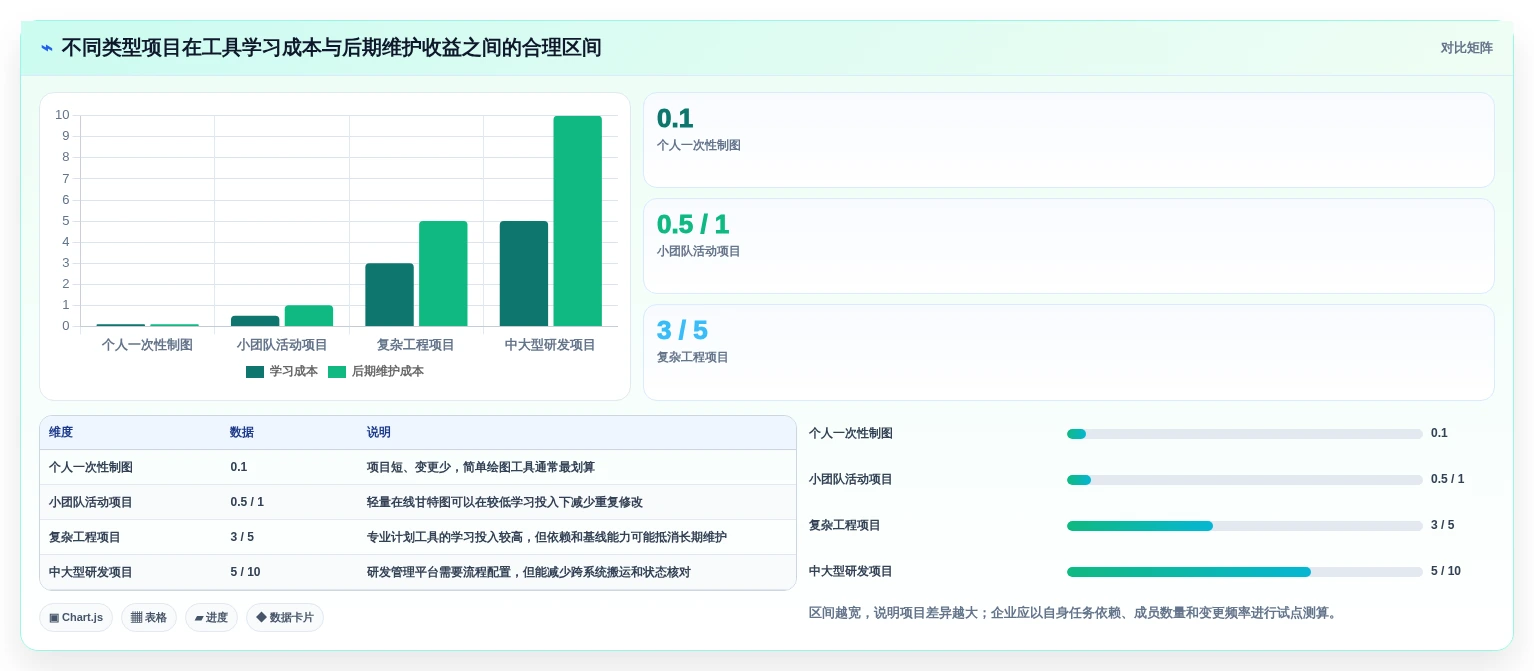Click the lightning icon beside the title
Viewport: 1534px width, 671px height.
point(46,48)
